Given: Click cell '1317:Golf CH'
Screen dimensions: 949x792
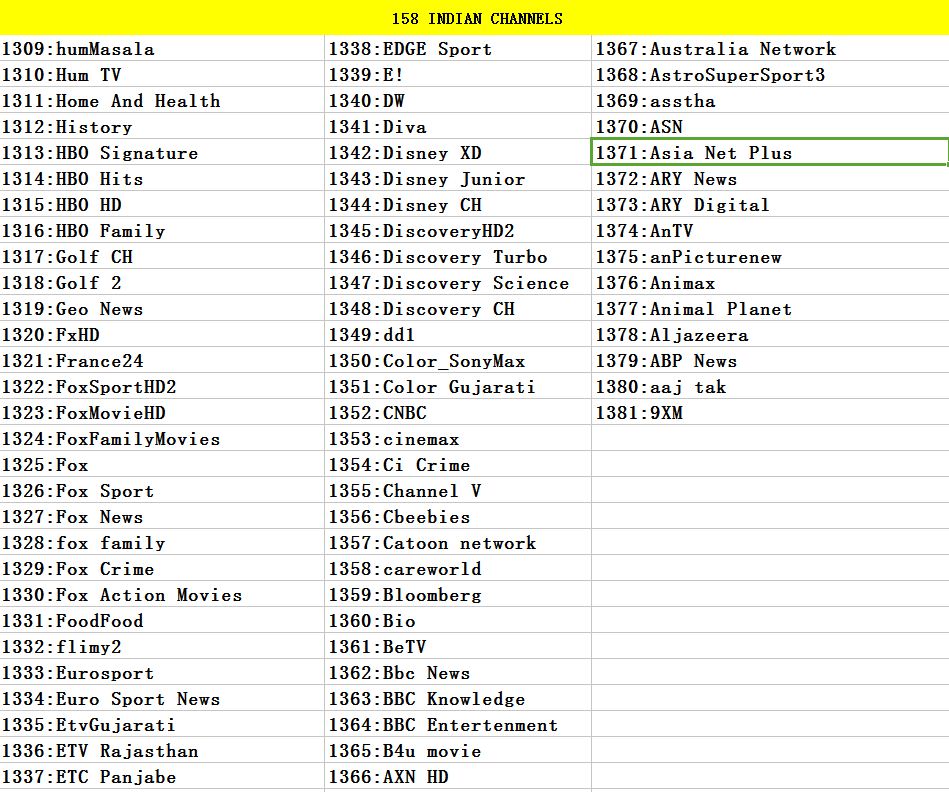Looking at the screenshot, I should click(x=162, y=257).
